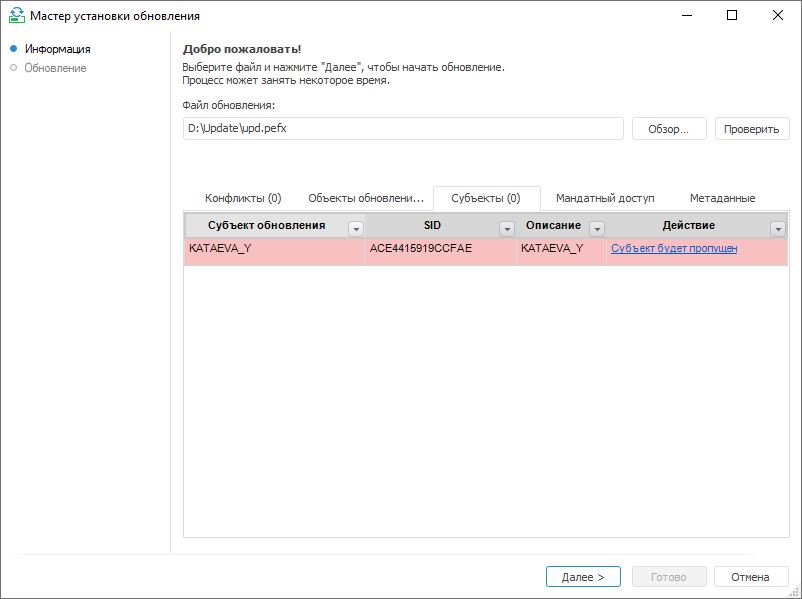Screen dimensions: 802x599
Task: Open the Объекты обновления tab
Action: 366,198
